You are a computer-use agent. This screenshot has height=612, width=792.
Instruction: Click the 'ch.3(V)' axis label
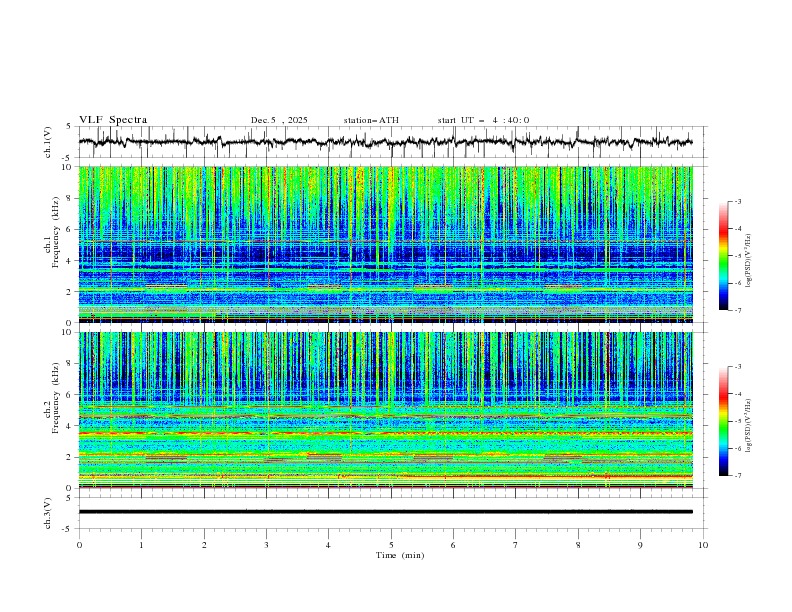pyautogui.click(x=48, y=513)
